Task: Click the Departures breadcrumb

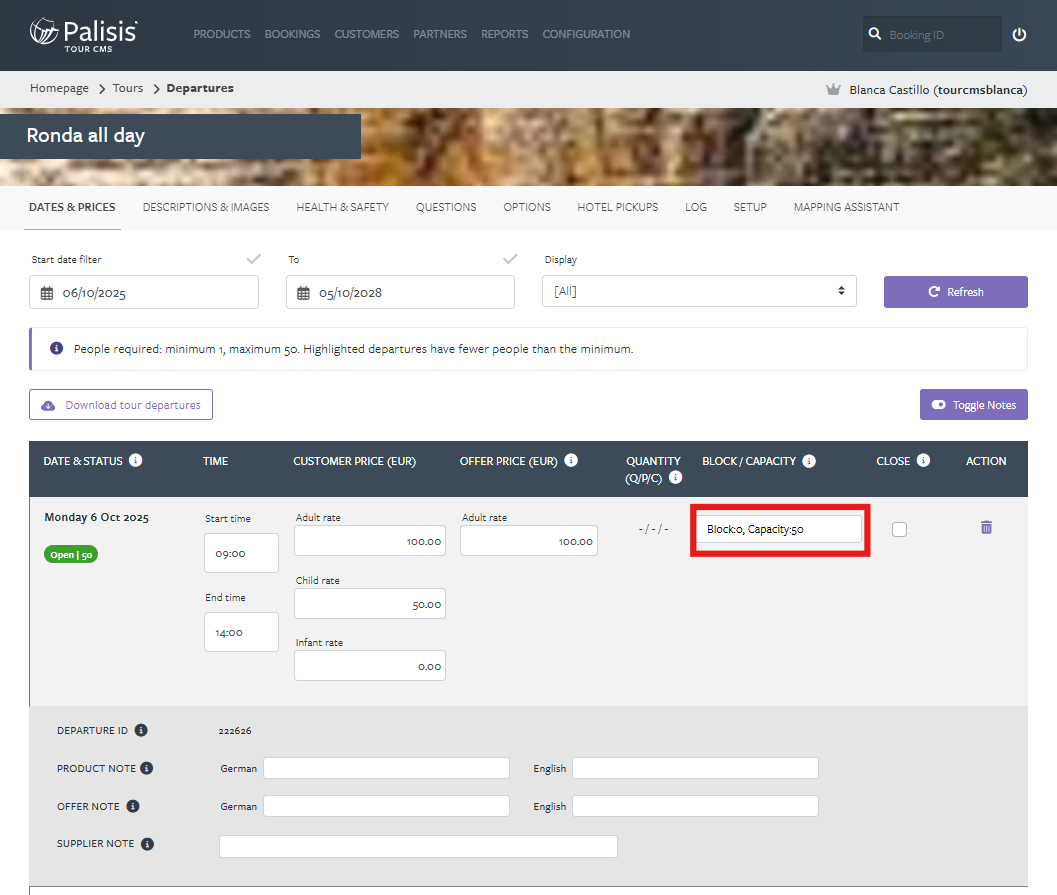Action: click(x=200, y=88)
